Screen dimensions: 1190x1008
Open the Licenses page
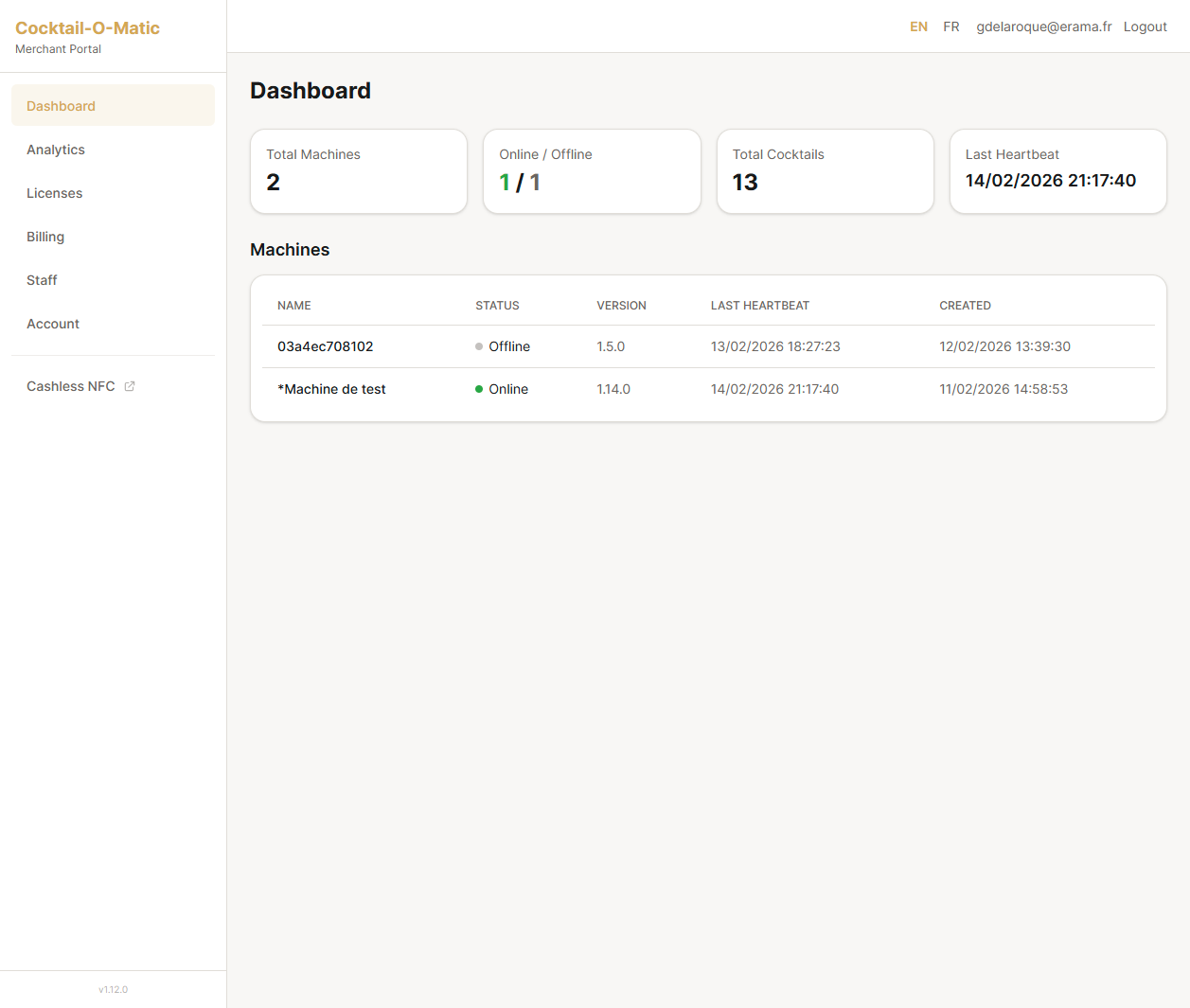[x=113, y=193]
